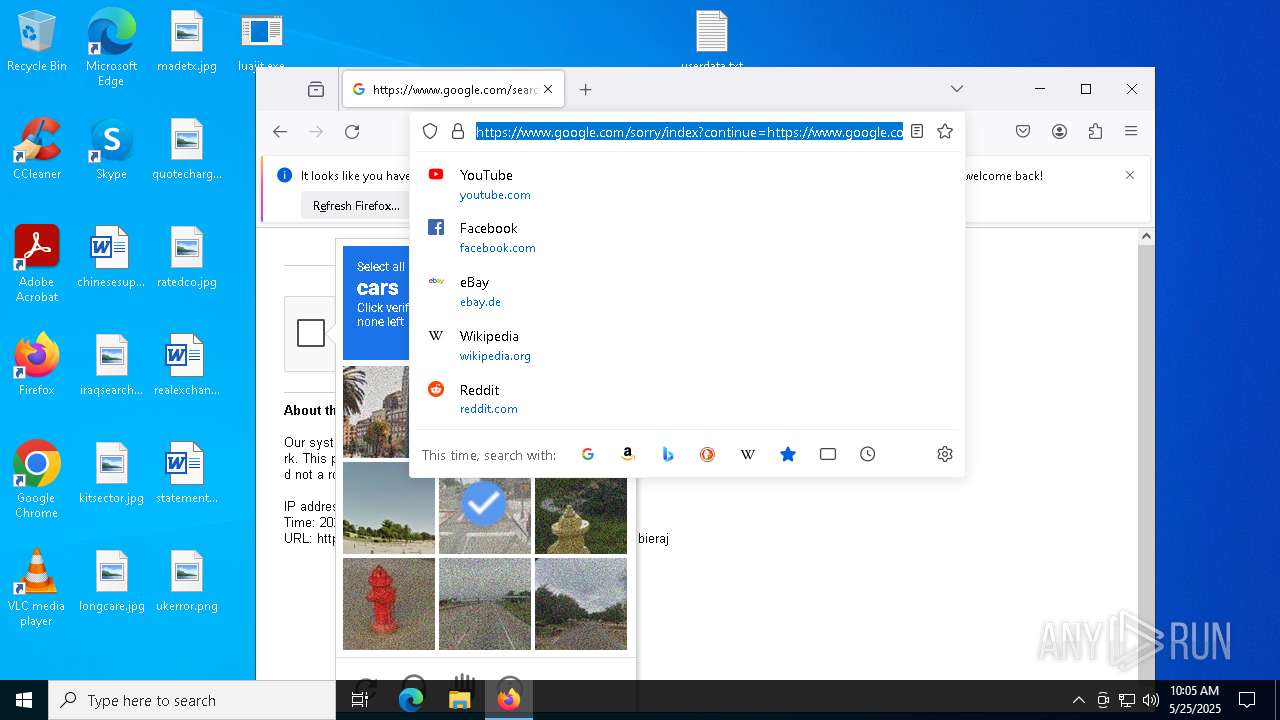This screenshot has width=1280, height=720.
Task: Select bottom middle highway captcha tile
Action: pyautogui.click(x=485, y=604)
